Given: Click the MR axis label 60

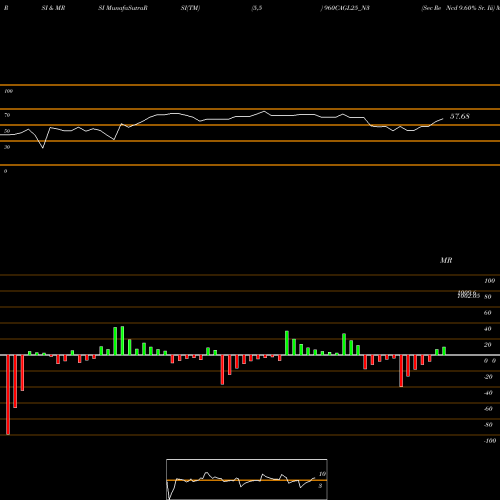Looking at the screenshot, I should 488,313.
